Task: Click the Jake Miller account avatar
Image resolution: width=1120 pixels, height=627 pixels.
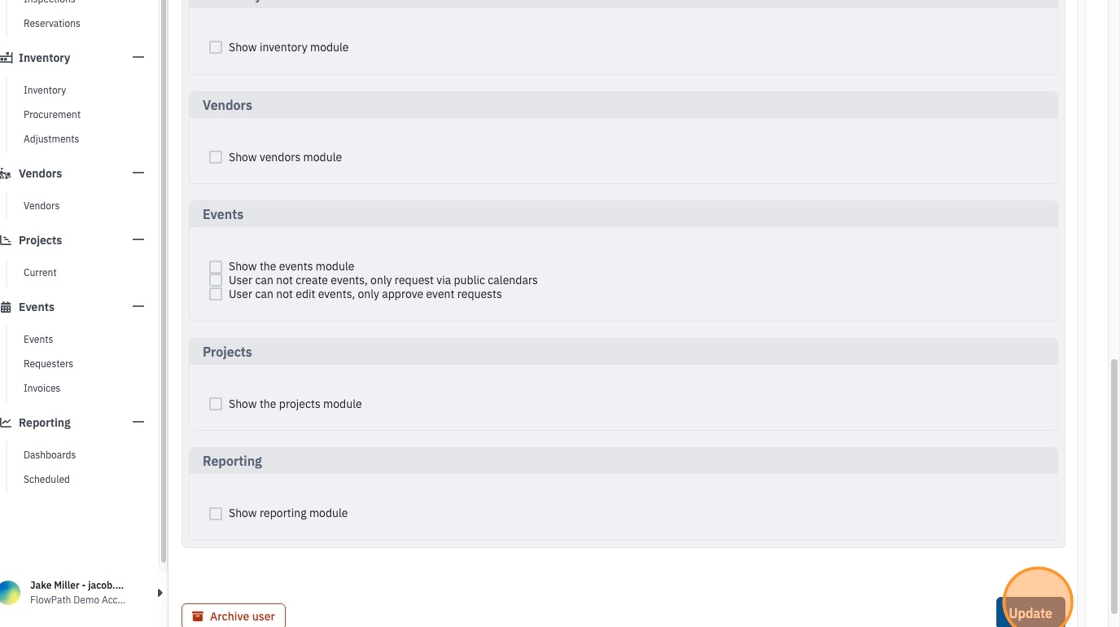Action: (x=9, y=593)
